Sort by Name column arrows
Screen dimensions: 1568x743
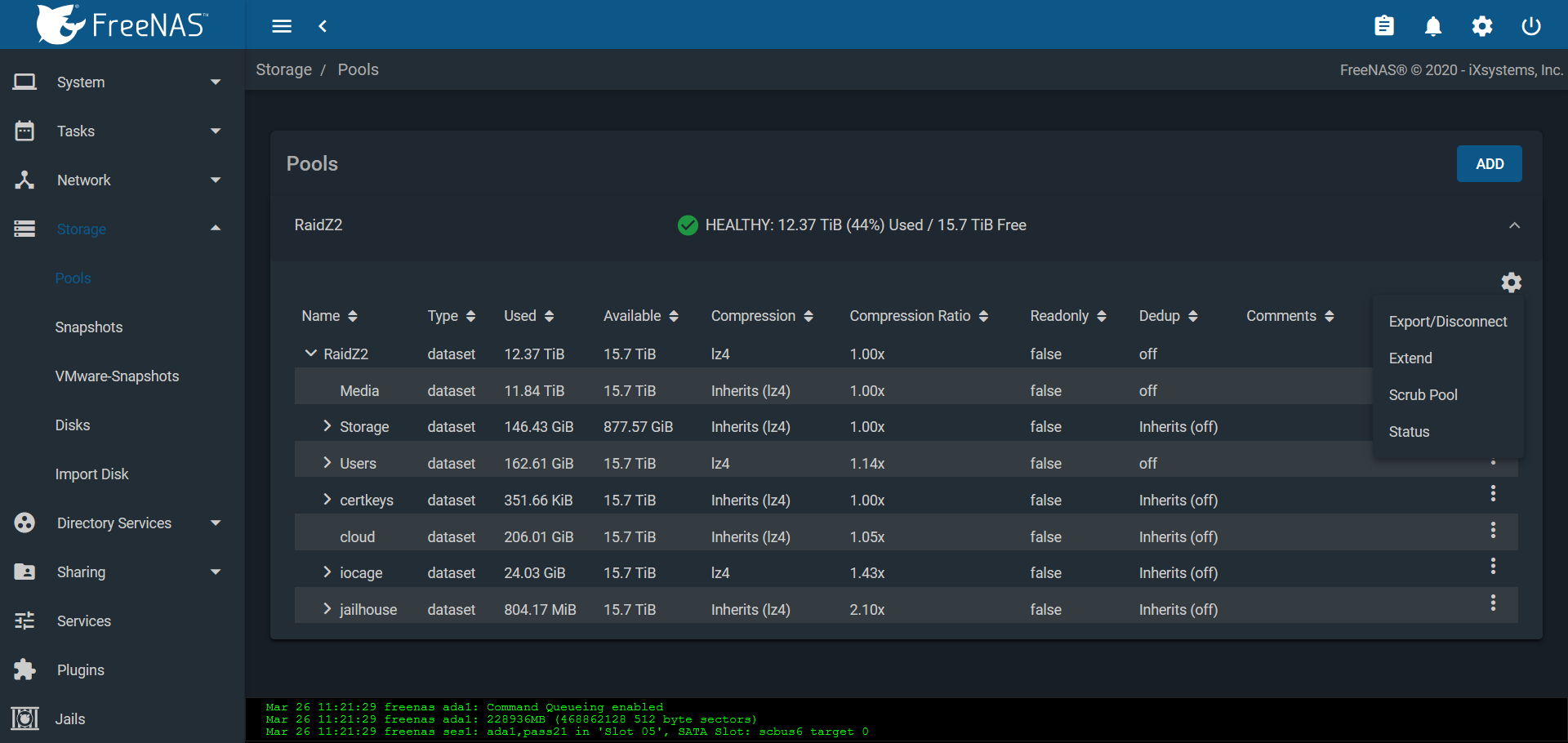pyautogui.click(x=353, y=316)
